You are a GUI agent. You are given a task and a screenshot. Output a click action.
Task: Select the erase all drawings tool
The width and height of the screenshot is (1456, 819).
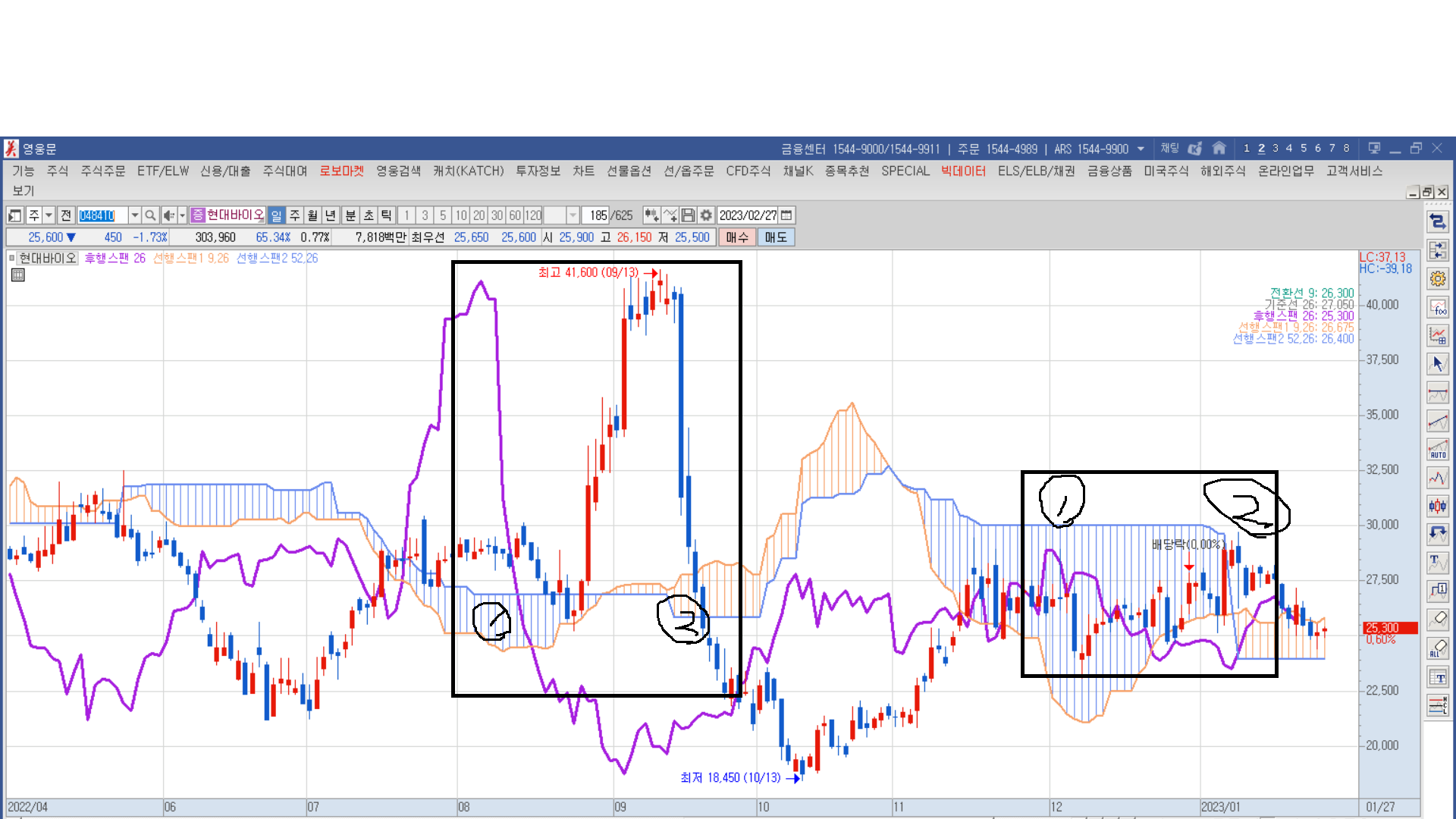click(1438, 648)
